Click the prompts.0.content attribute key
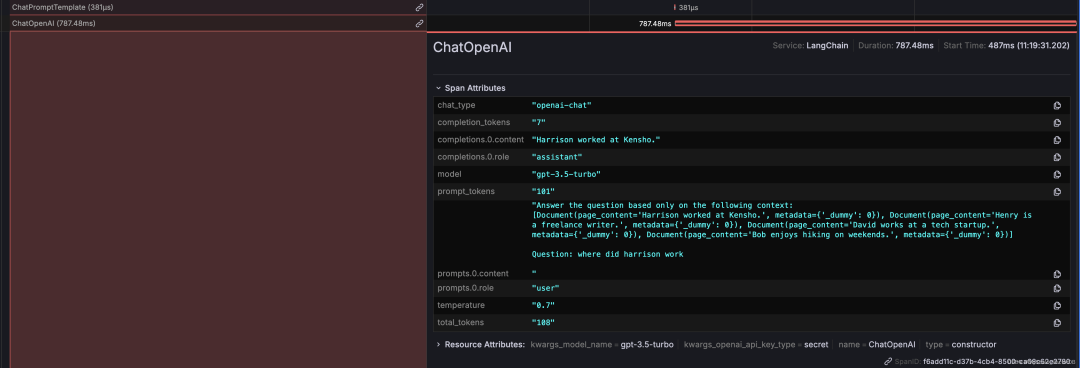 [x=473, y=274]
